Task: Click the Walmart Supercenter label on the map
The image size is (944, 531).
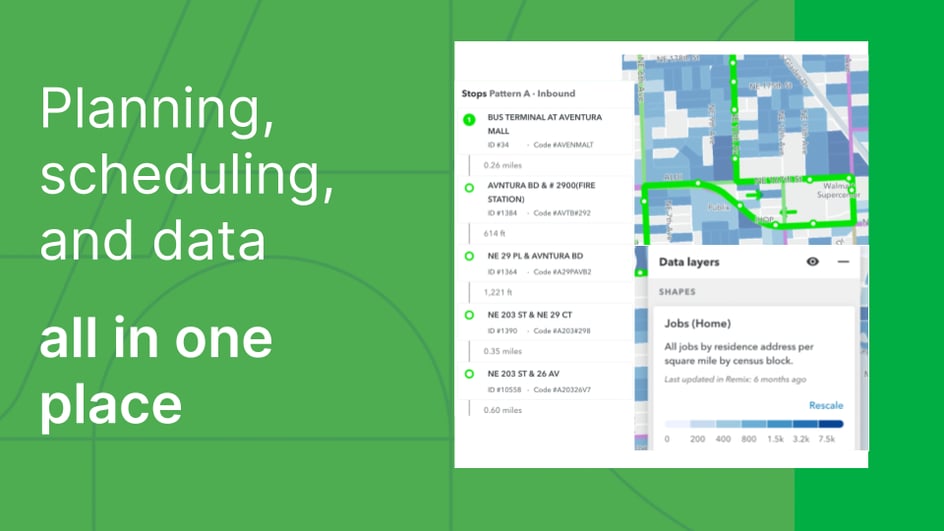Action: coord(838,190)
